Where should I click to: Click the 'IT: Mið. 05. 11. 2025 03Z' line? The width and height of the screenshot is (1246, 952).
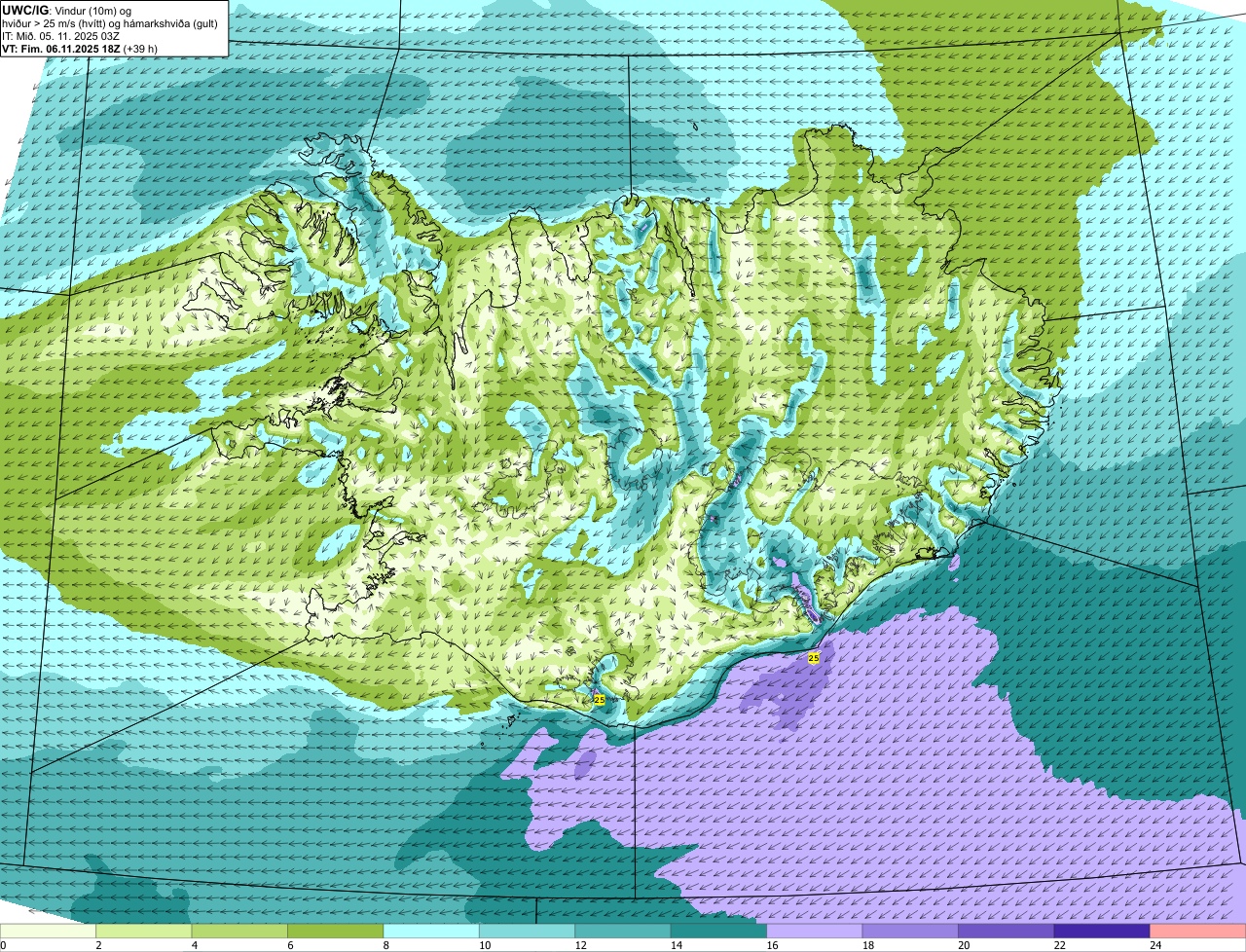(x=61, y=36)
